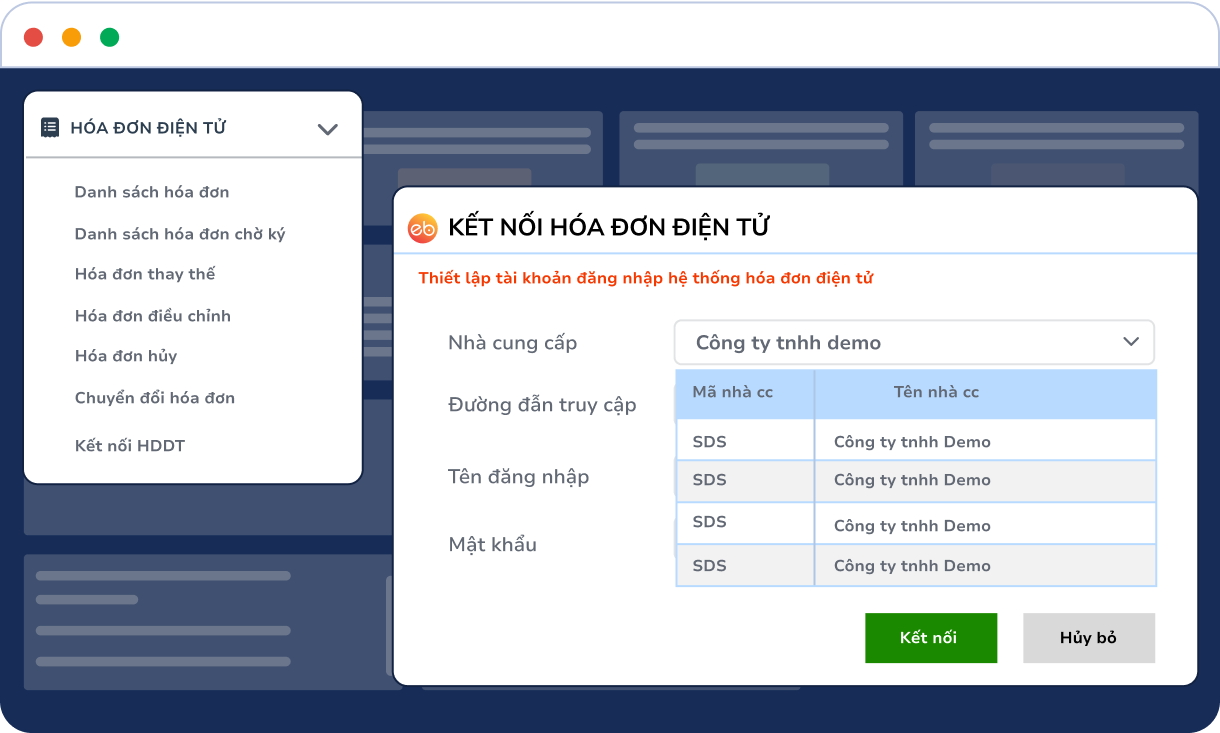1220x733 pixels.
Task: Select "Danh sách hóa đơn" in the sidebar
Action: pyautogui.click(x=150, y=192)
